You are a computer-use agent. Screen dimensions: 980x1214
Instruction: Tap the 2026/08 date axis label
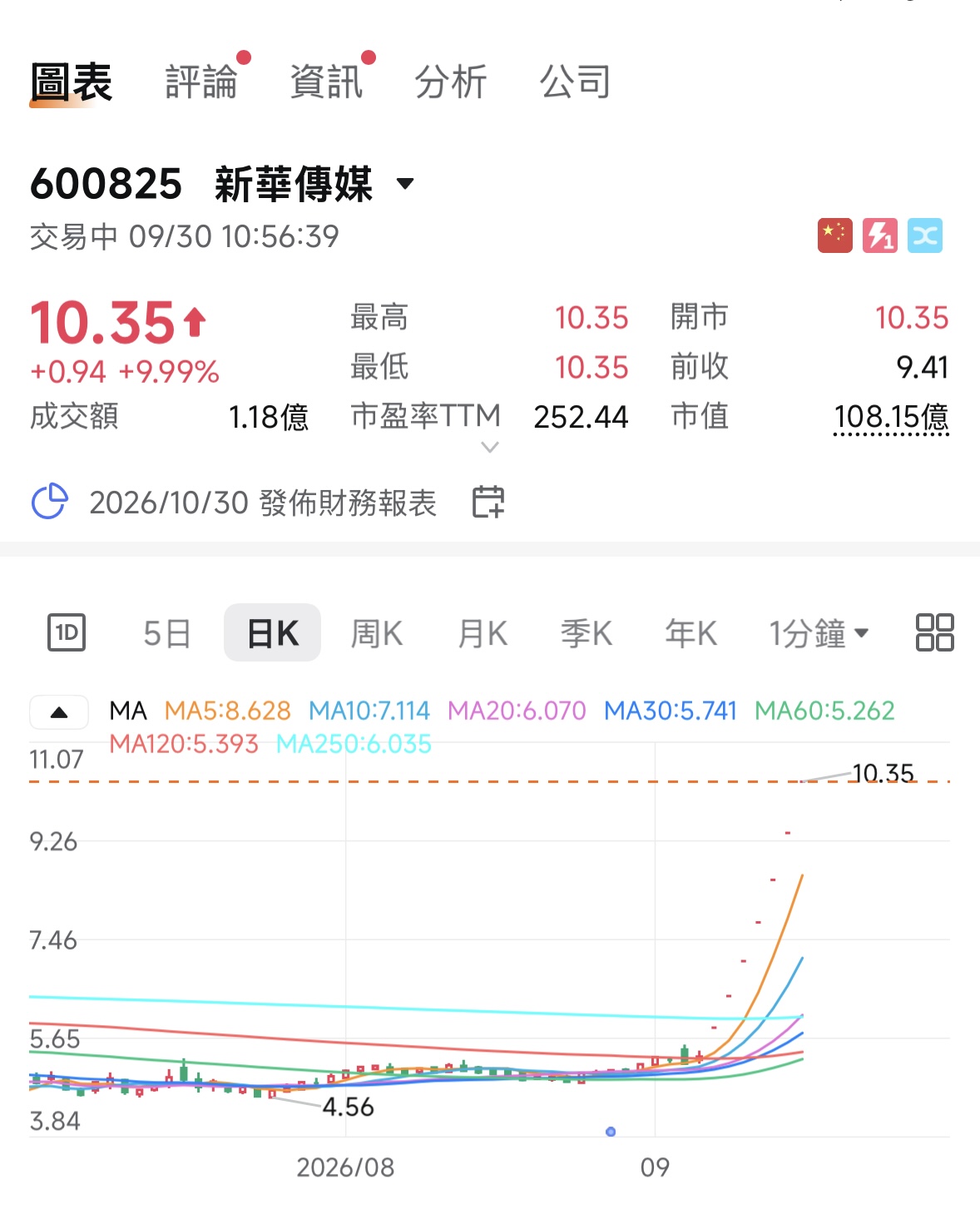pyautogui.click(x=345, y=1167)
